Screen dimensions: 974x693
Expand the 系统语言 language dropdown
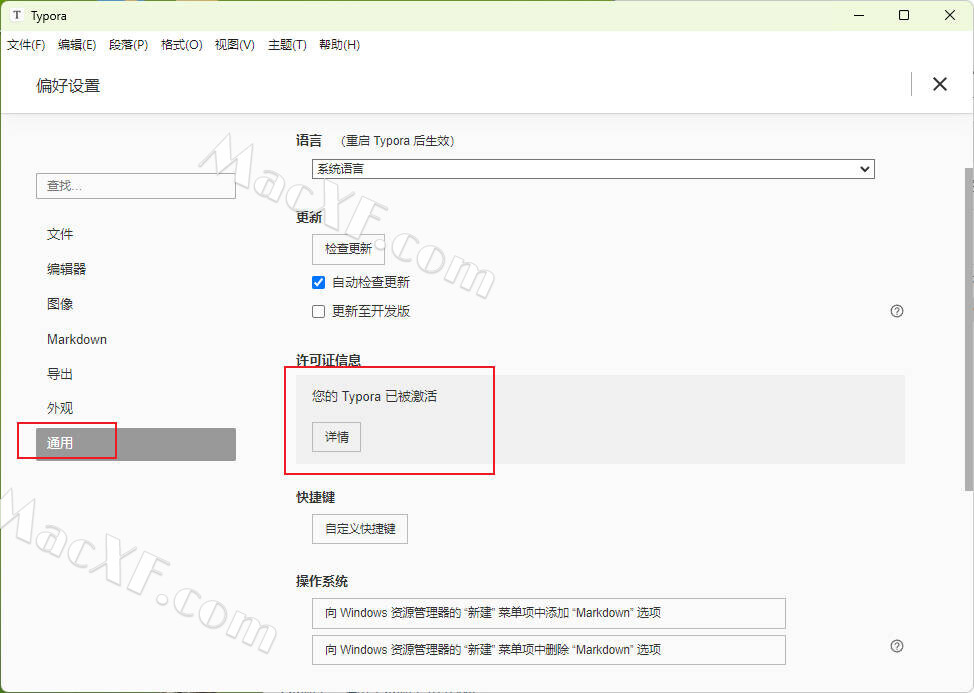click(593, 169)
